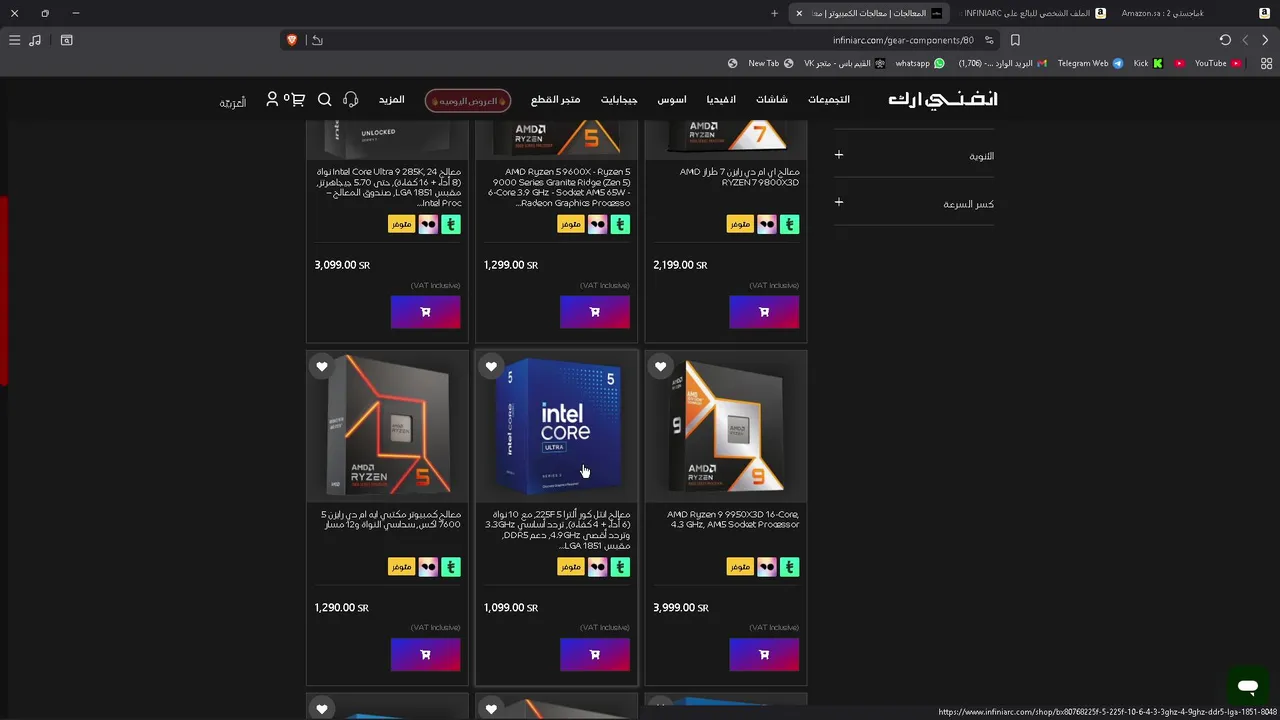
Task: Open the متجر القطع menu item
Action: [555, 100]
